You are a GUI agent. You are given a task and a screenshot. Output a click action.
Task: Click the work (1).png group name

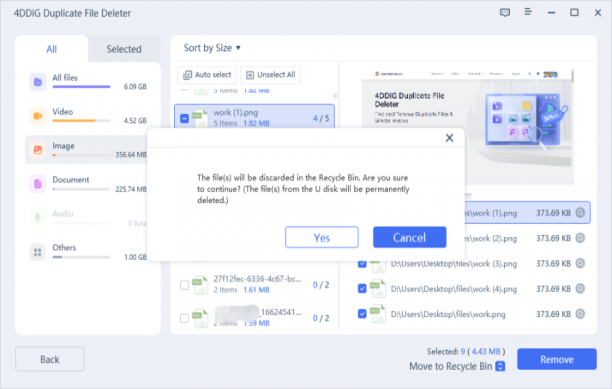(235, 113)
